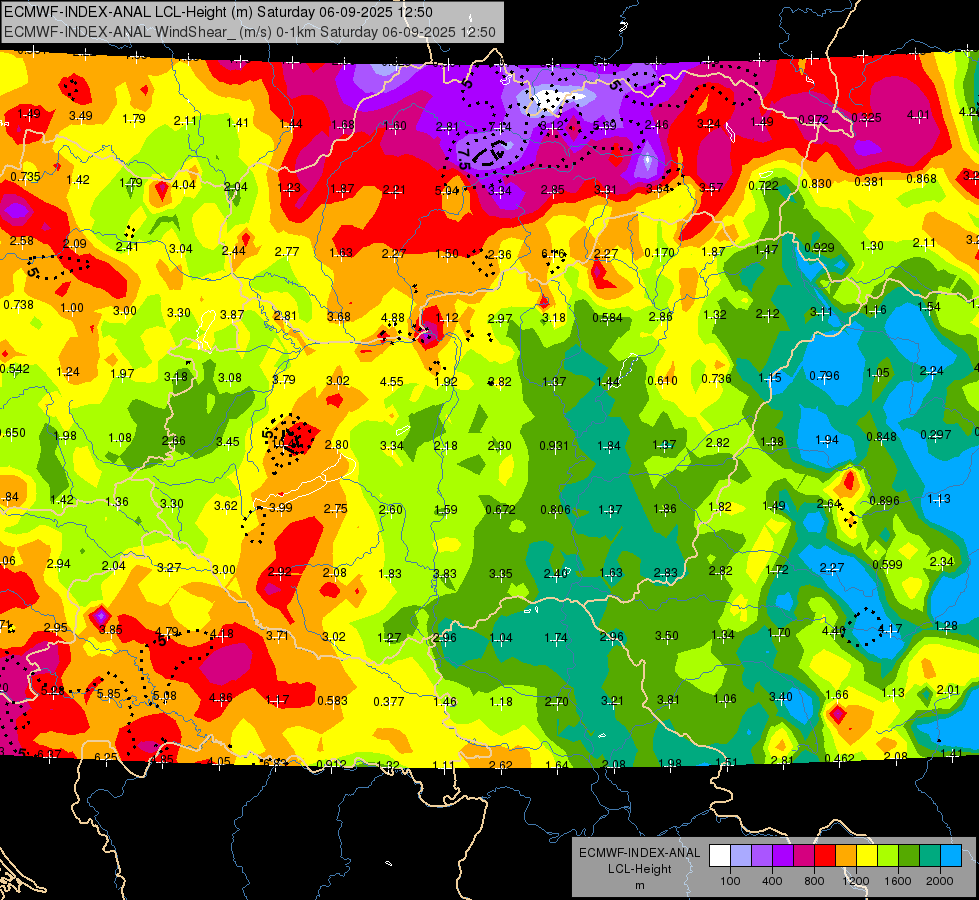Click the wind shear value 4.40
Screen dimensions: 979x900
tap(834, 631)
